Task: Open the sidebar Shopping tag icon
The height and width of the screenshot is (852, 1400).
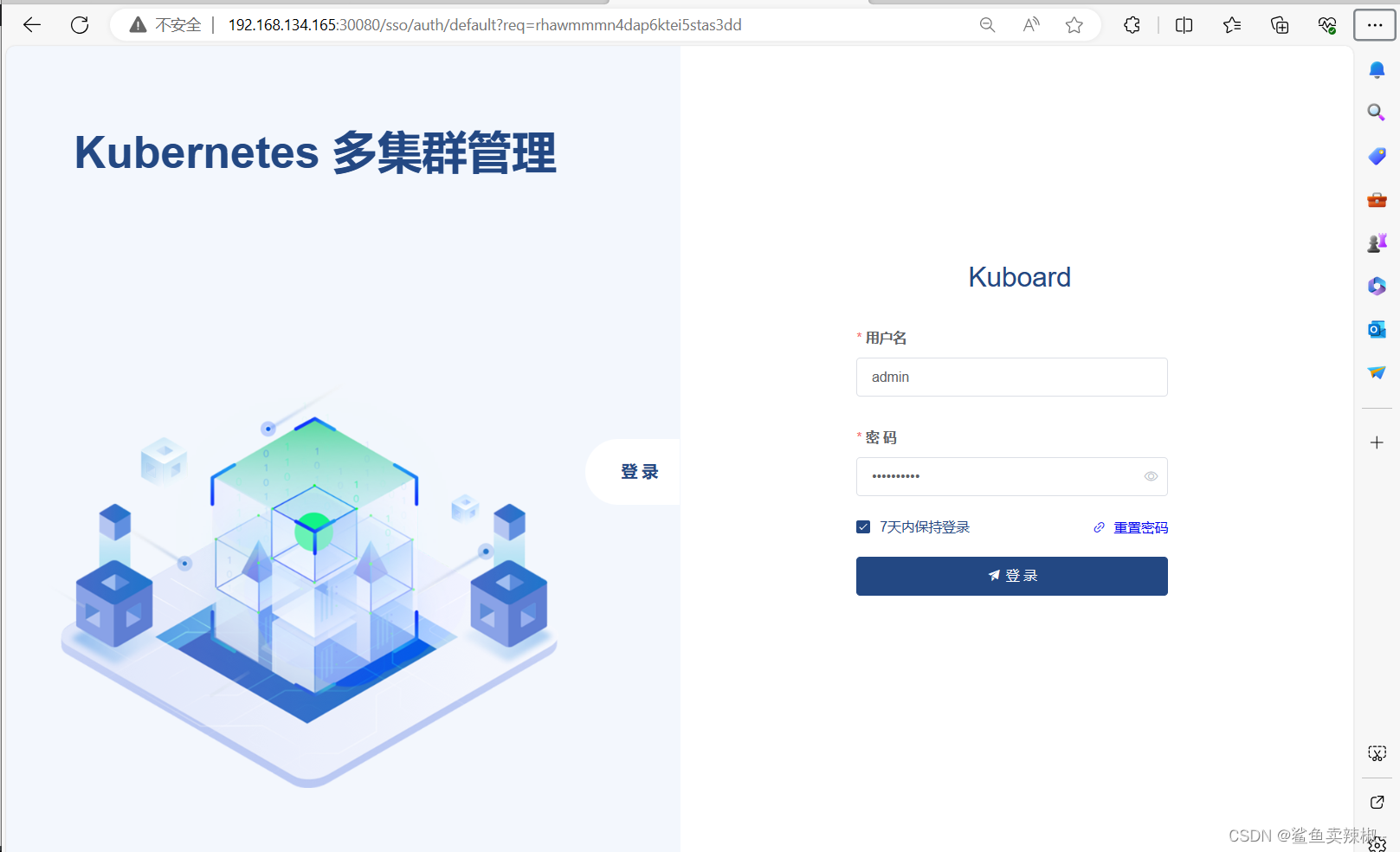Action: tap(1377, 156)
